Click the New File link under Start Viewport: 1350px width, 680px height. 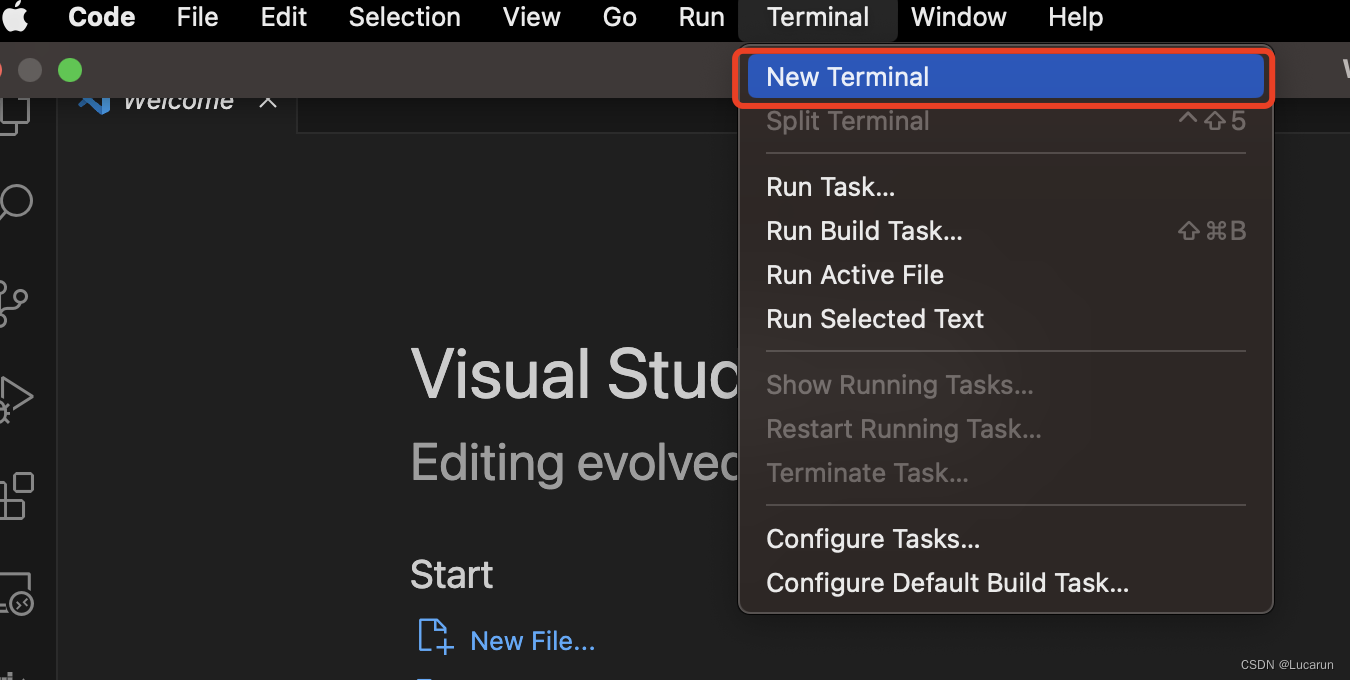pyautogui.click(x=532, y=640)
